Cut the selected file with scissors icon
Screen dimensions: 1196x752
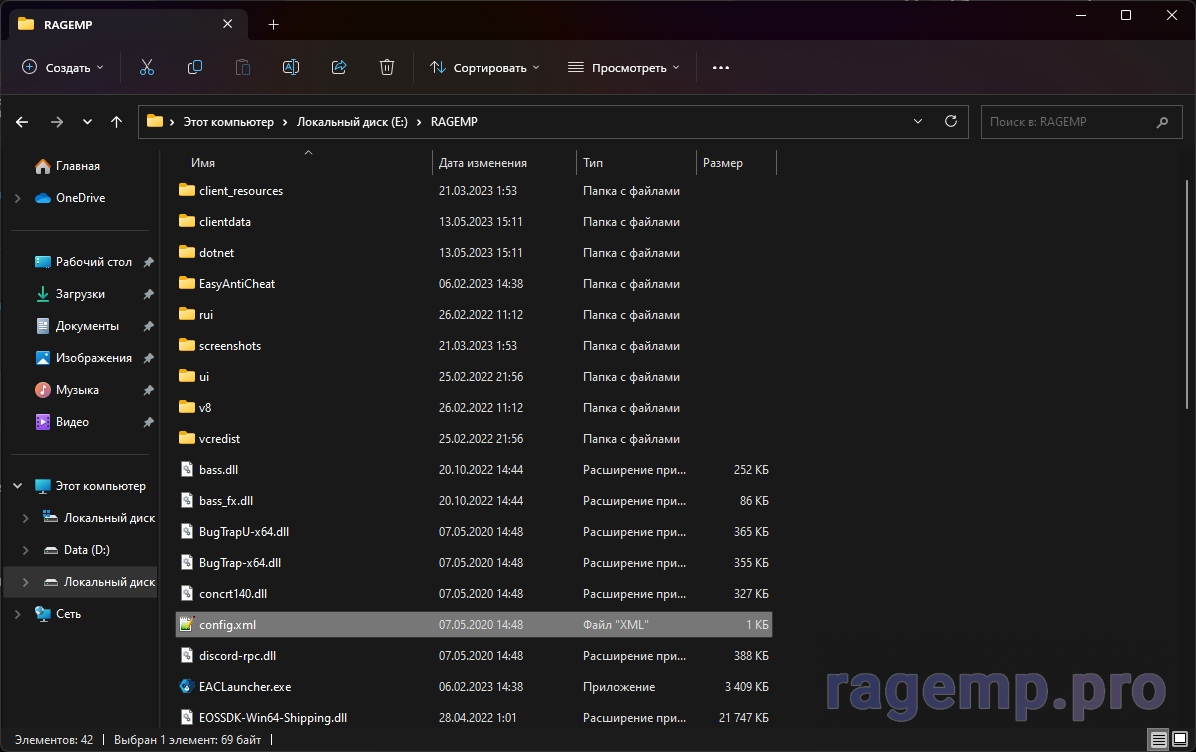(x=147, y=67)
